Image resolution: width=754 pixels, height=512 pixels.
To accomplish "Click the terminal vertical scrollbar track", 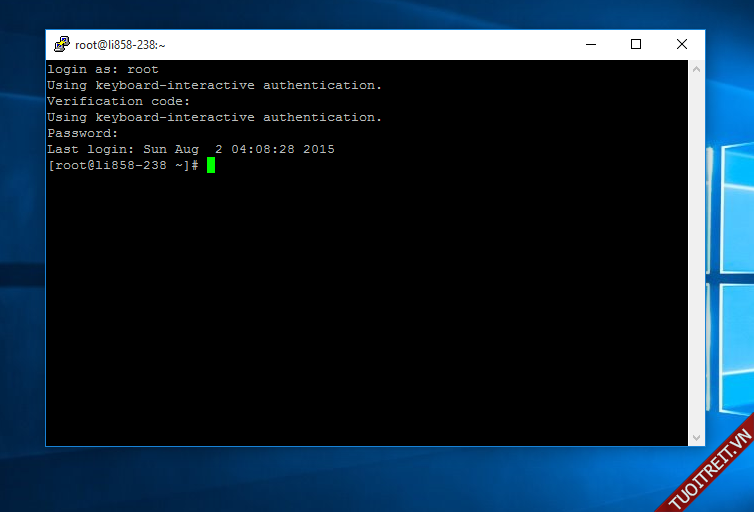I will point(697,250).
